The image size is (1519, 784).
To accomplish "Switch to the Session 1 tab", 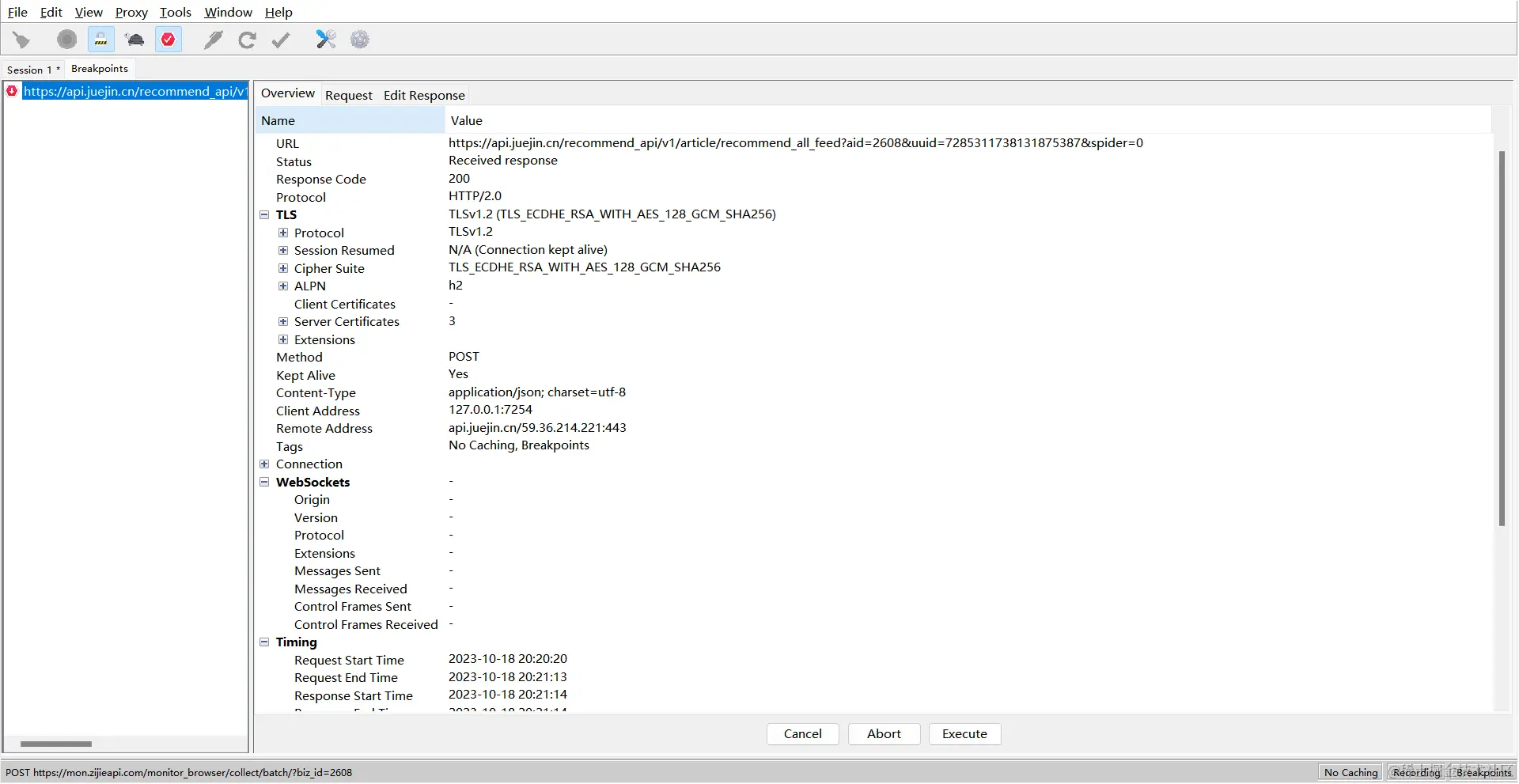I will [x=34, y=70].
